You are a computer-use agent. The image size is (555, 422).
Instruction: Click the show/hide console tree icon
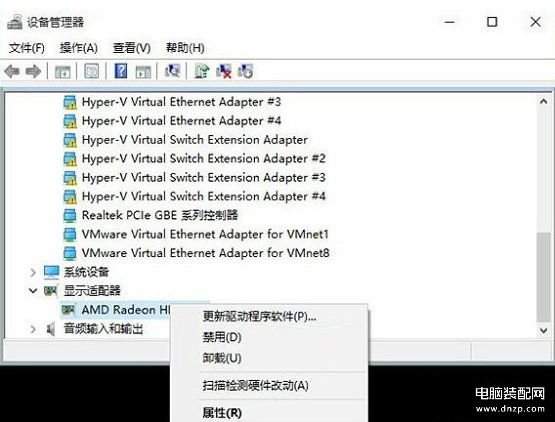(x=63, y=72)
